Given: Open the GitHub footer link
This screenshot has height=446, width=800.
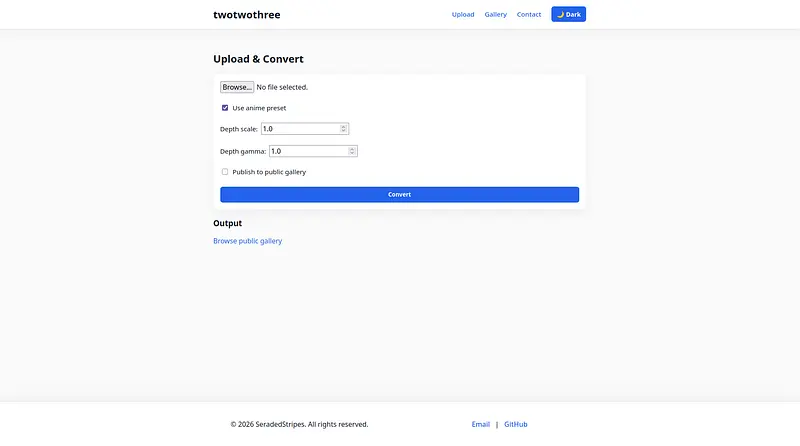Looking at the screenshot, I should tap(516, 424).
